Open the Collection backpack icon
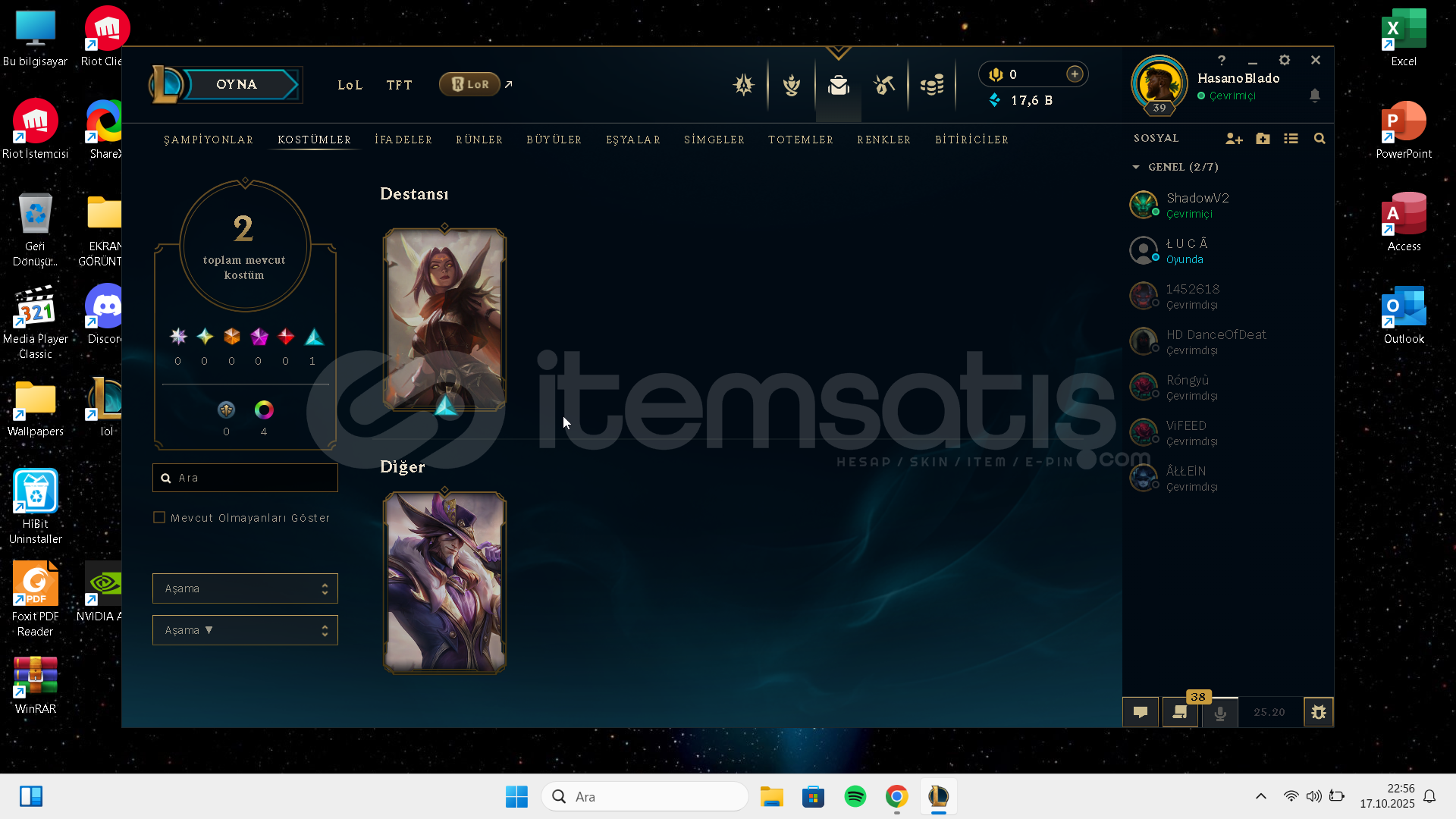 [838, 85]
